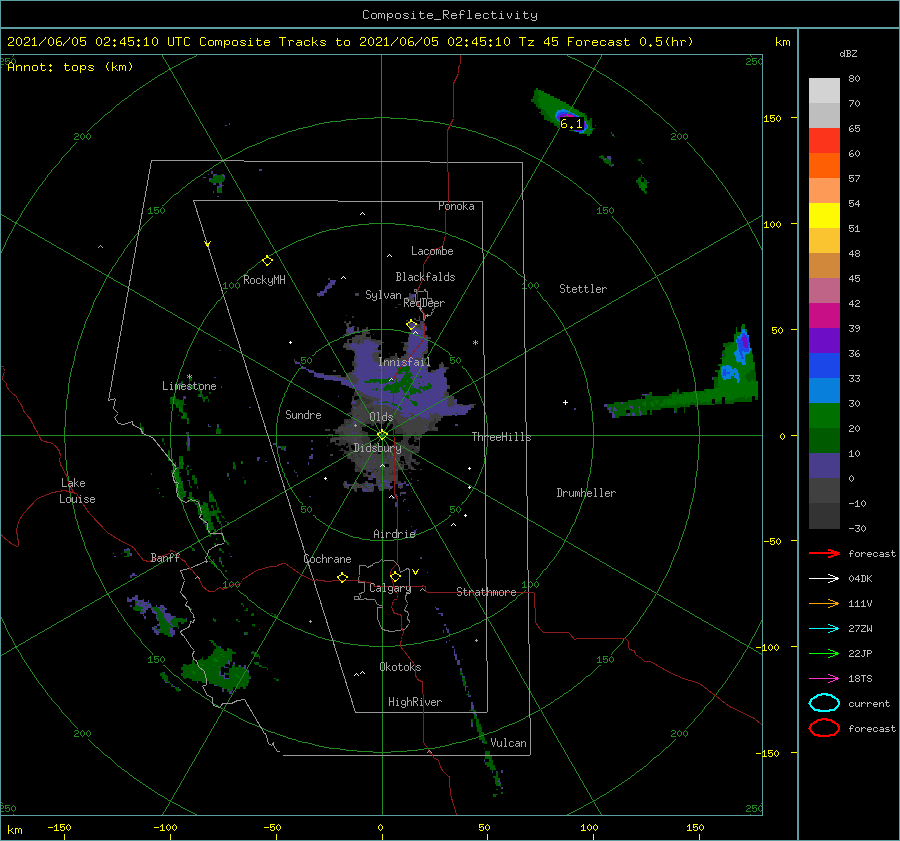Click the red forecast arrow in legend

(824, 553)
